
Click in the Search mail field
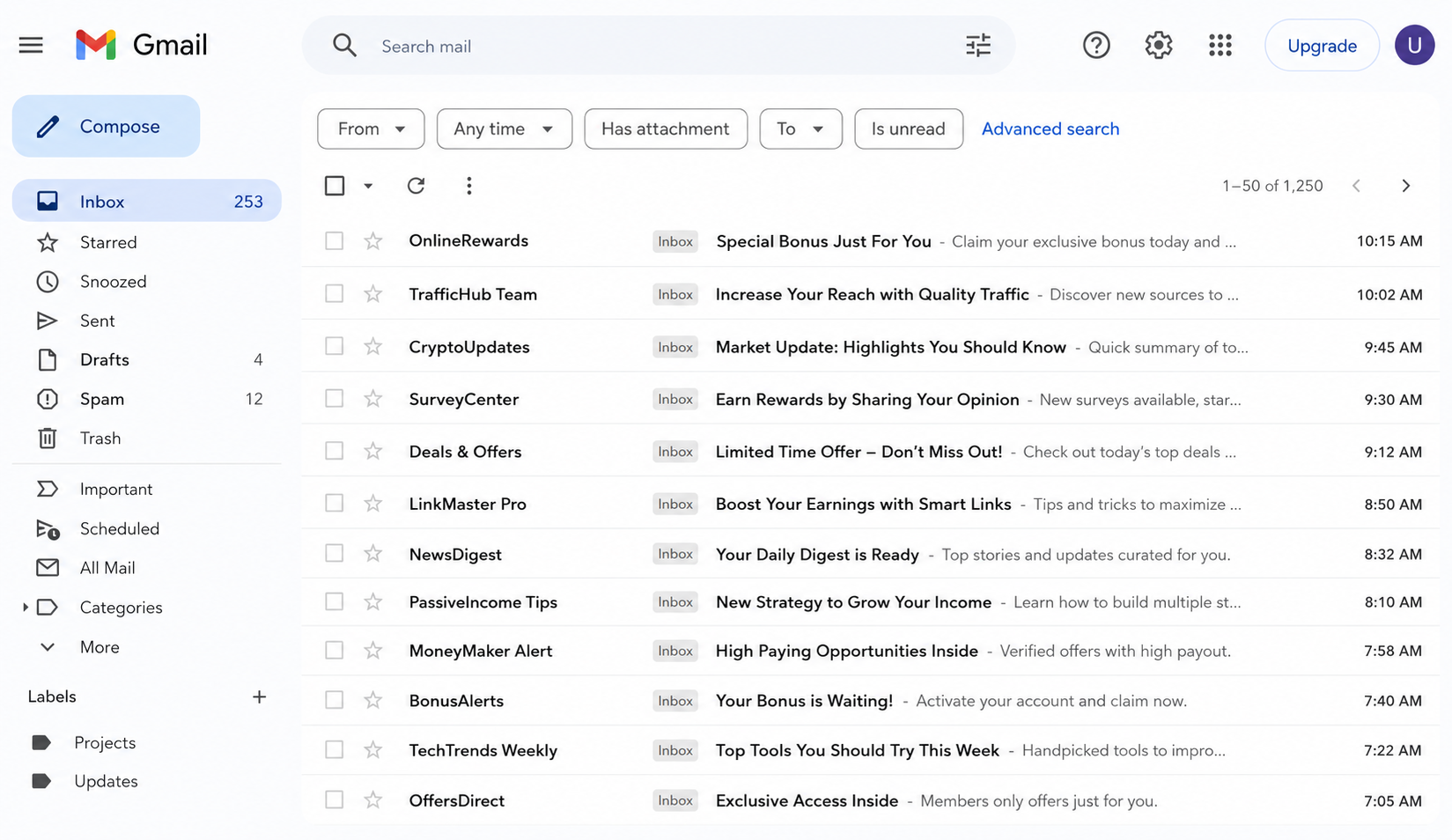click(x=660, y=46)
